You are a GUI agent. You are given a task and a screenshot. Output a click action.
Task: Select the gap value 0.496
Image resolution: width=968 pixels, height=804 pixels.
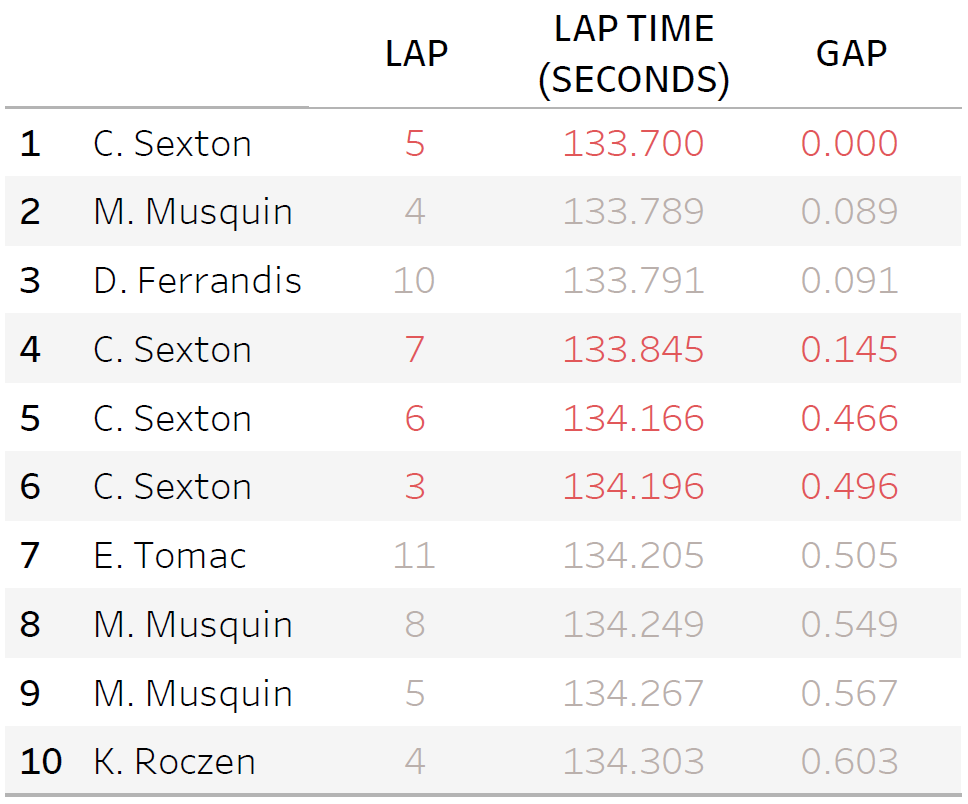click(849, 487)
